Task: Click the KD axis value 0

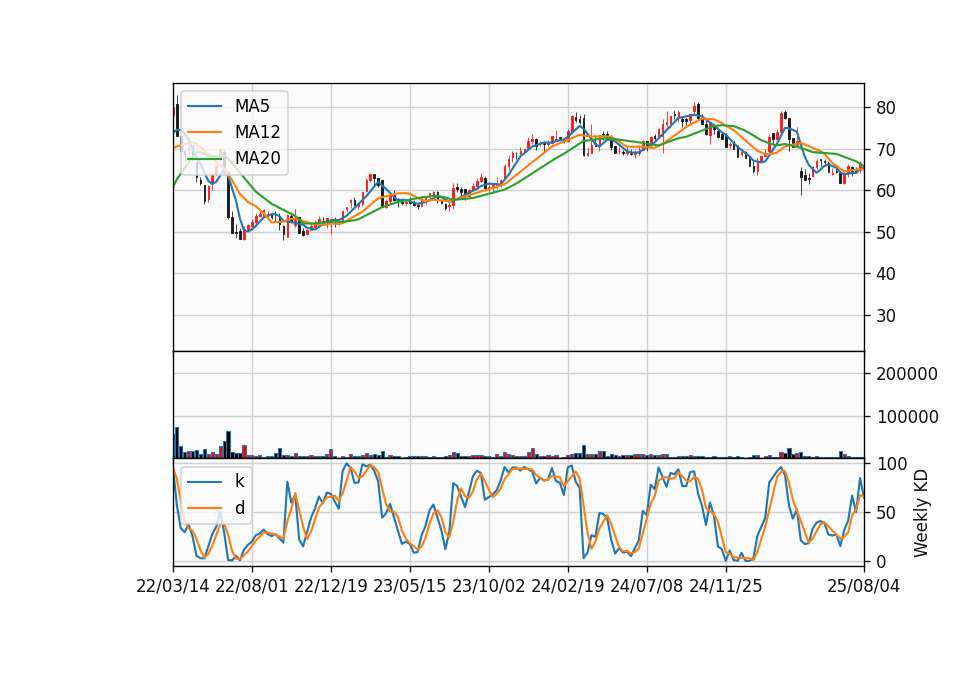Action: (881, 561)
